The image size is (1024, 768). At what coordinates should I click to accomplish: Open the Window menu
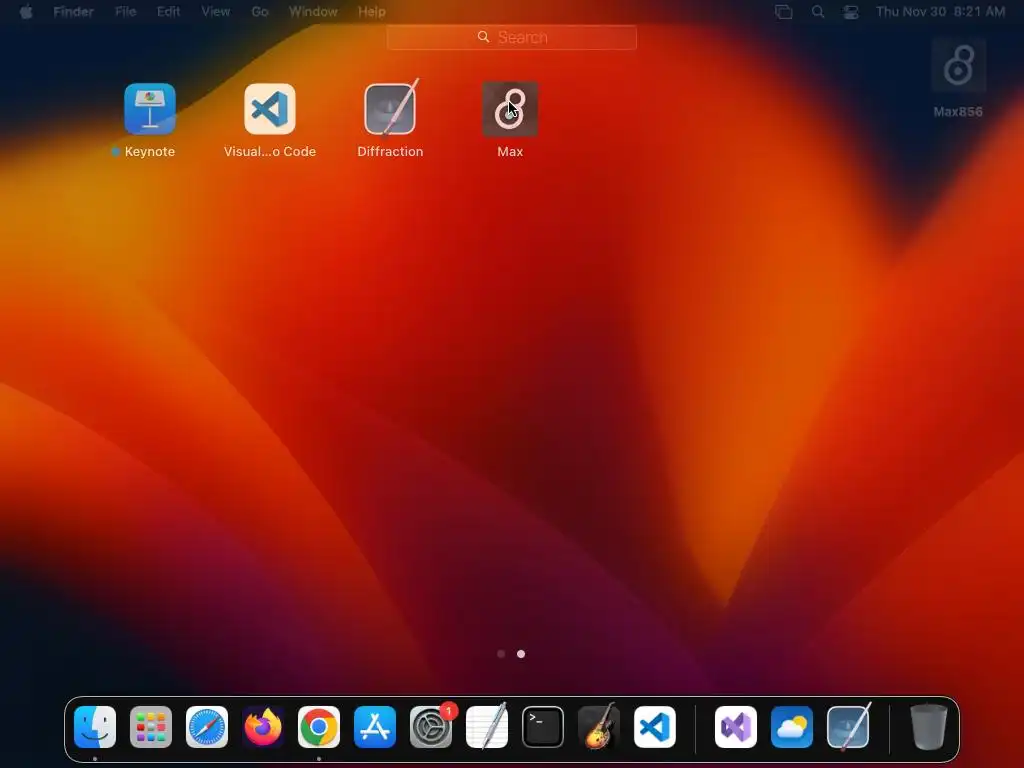[x=313, y=12]
